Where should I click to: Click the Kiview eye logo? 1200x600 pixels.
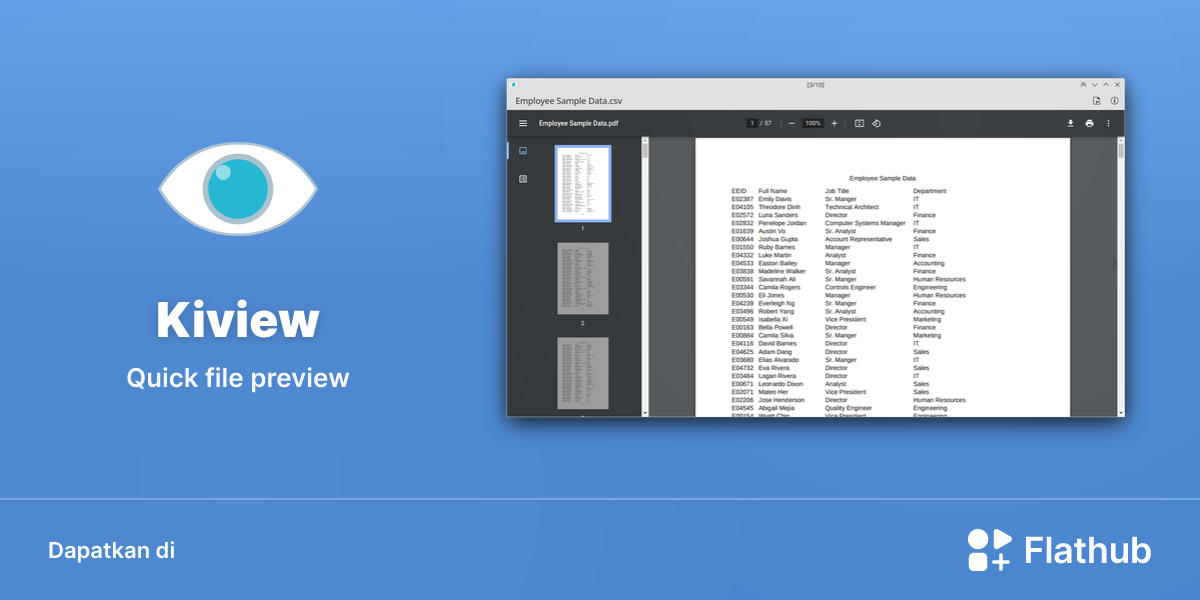pyautogui.click(x=238, y=188)
